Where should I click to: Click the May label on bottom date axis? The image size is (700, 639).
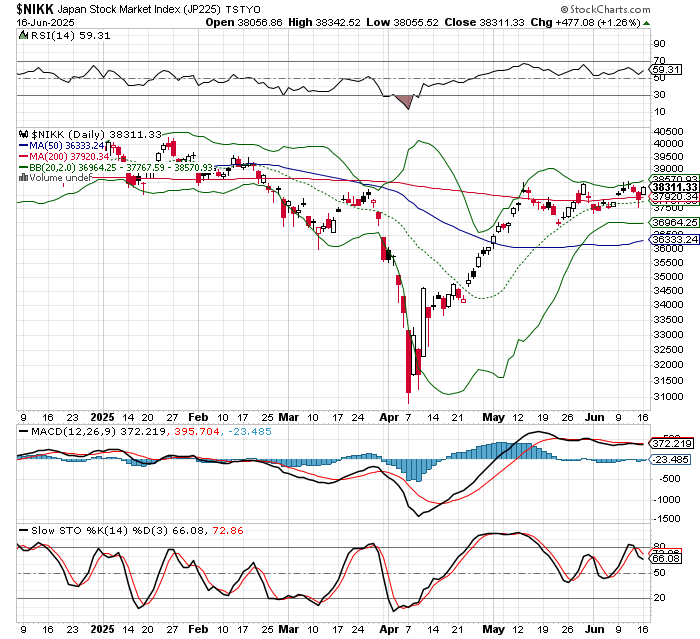coord(493,630)
